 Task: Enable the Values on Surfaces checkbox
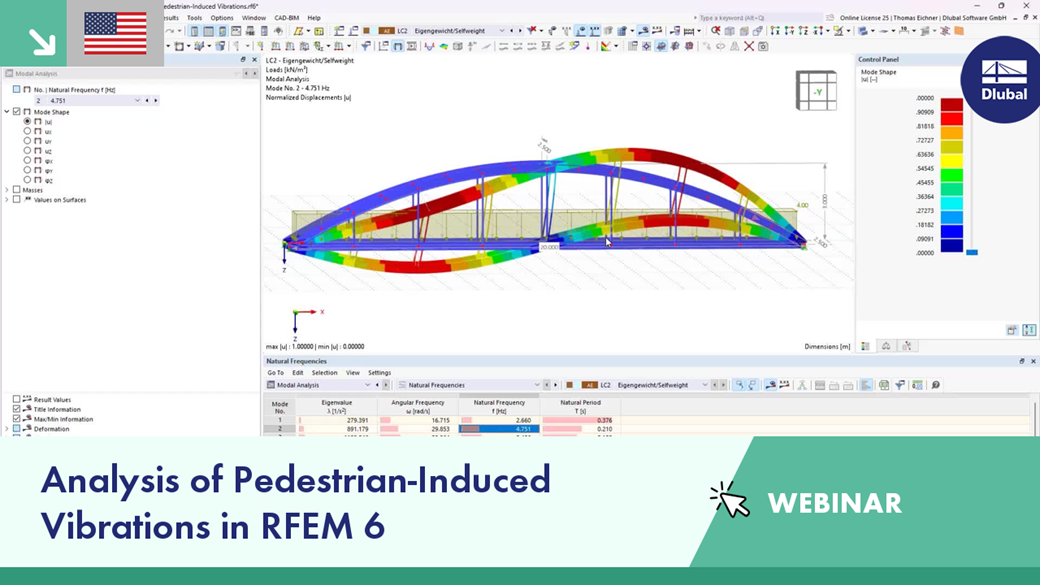[17, 199]
